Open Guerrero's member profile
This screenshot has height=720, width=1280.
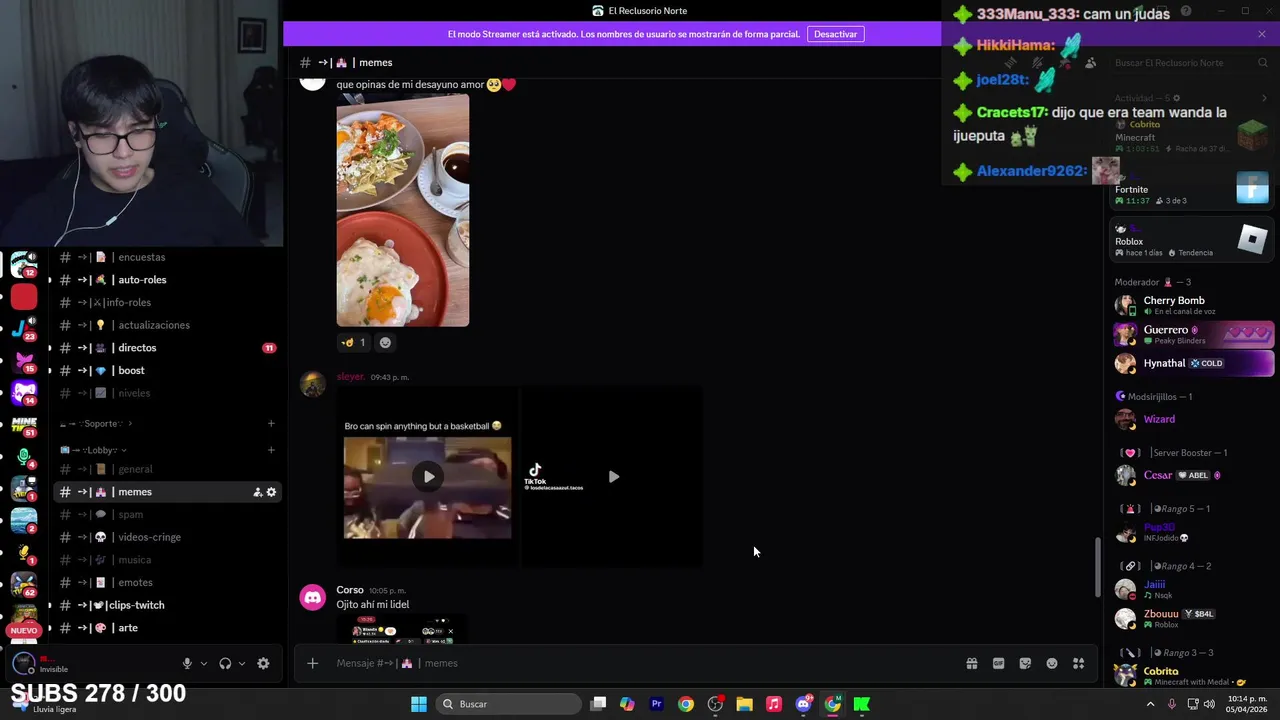tap(1194, 334)
